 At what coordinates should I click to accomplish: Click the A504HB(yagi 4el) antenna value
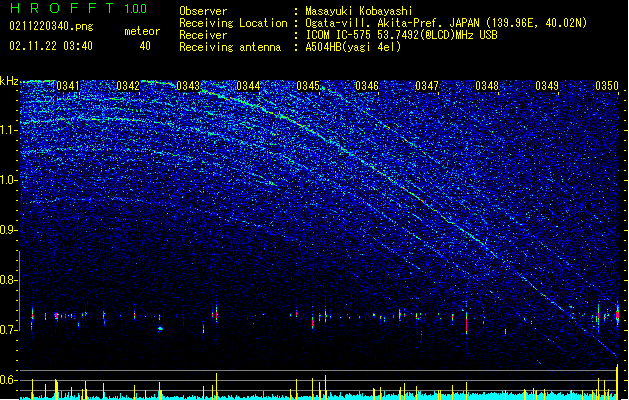pyautogui.click(x=353, y=47)
